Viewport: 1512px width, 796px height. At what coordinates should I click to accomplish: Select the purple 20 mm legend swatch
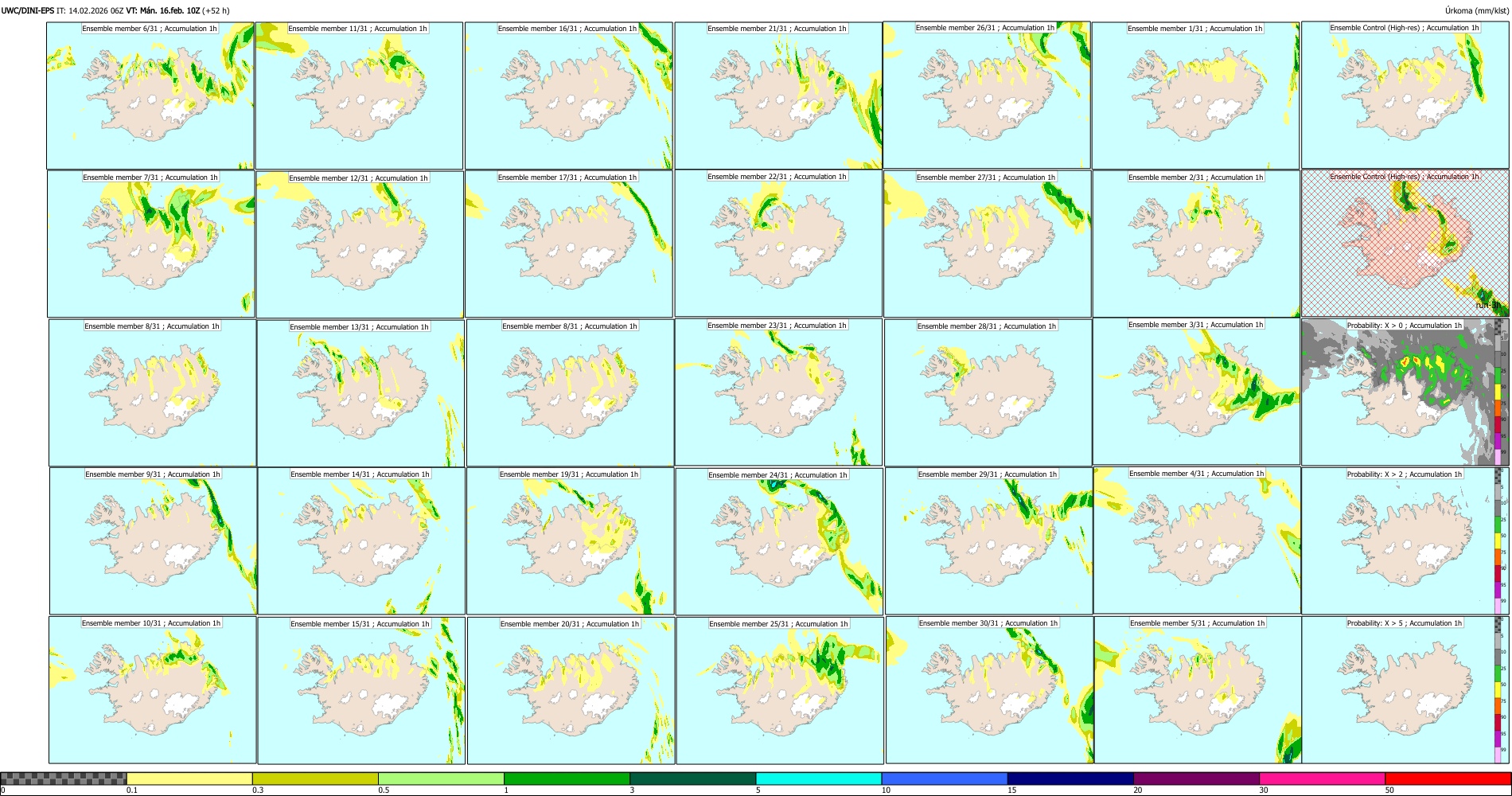click(1196, 778)
